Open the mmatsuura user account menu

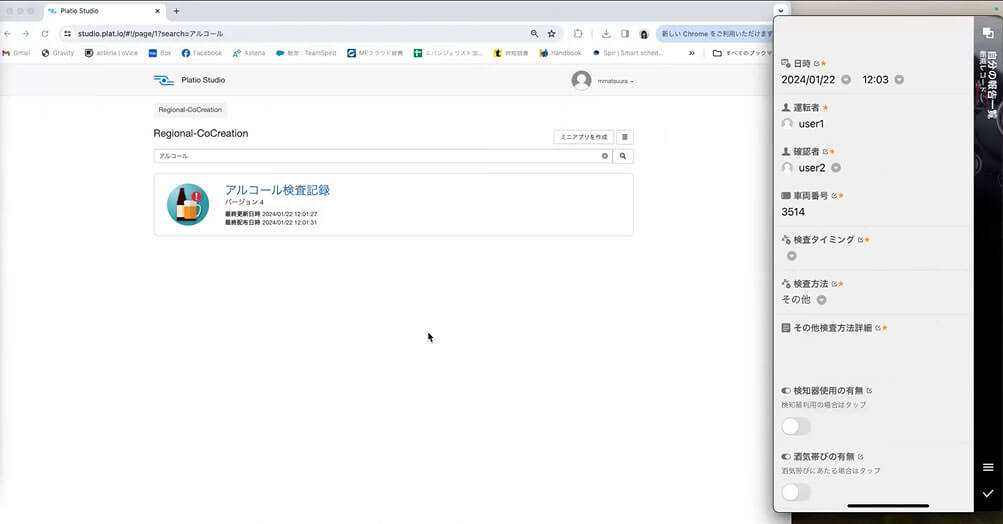click(605, 81)
